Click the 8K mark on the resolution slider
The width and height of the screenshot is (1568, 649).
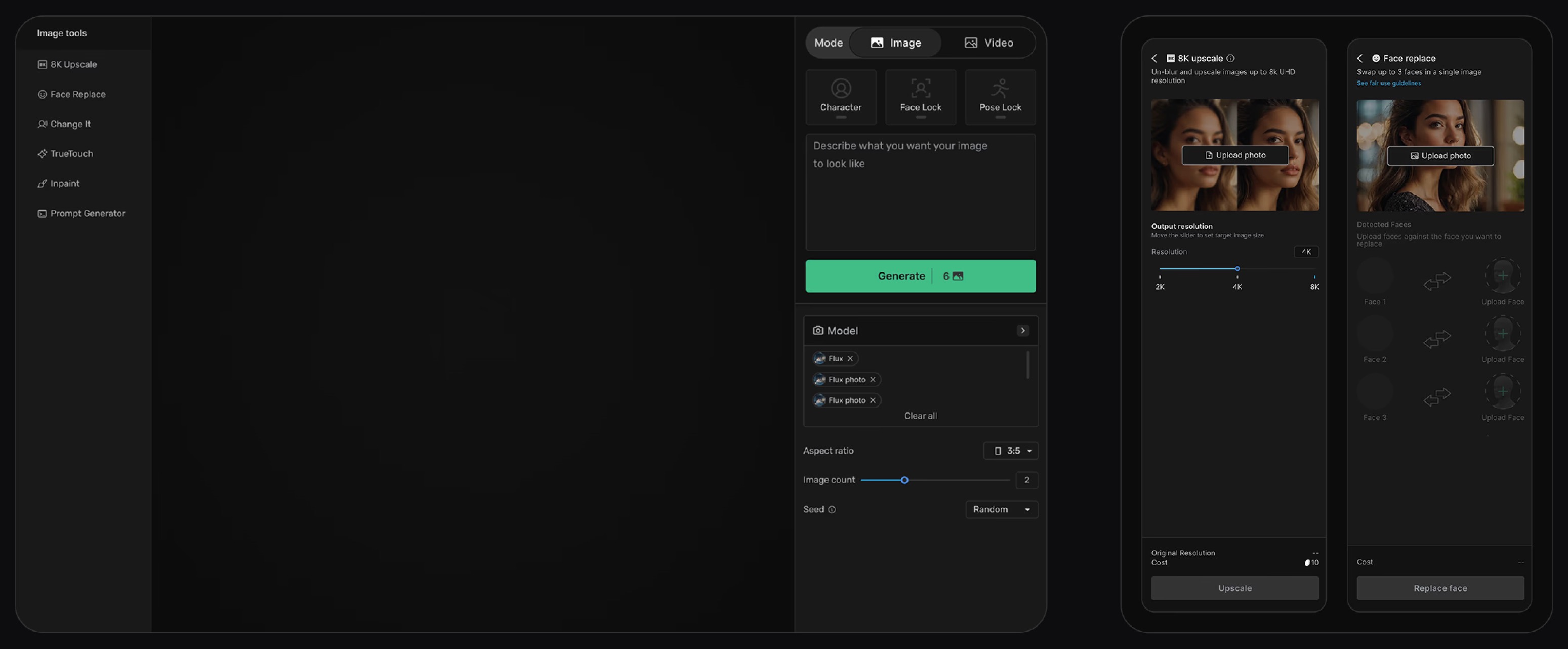point(1314,283)
